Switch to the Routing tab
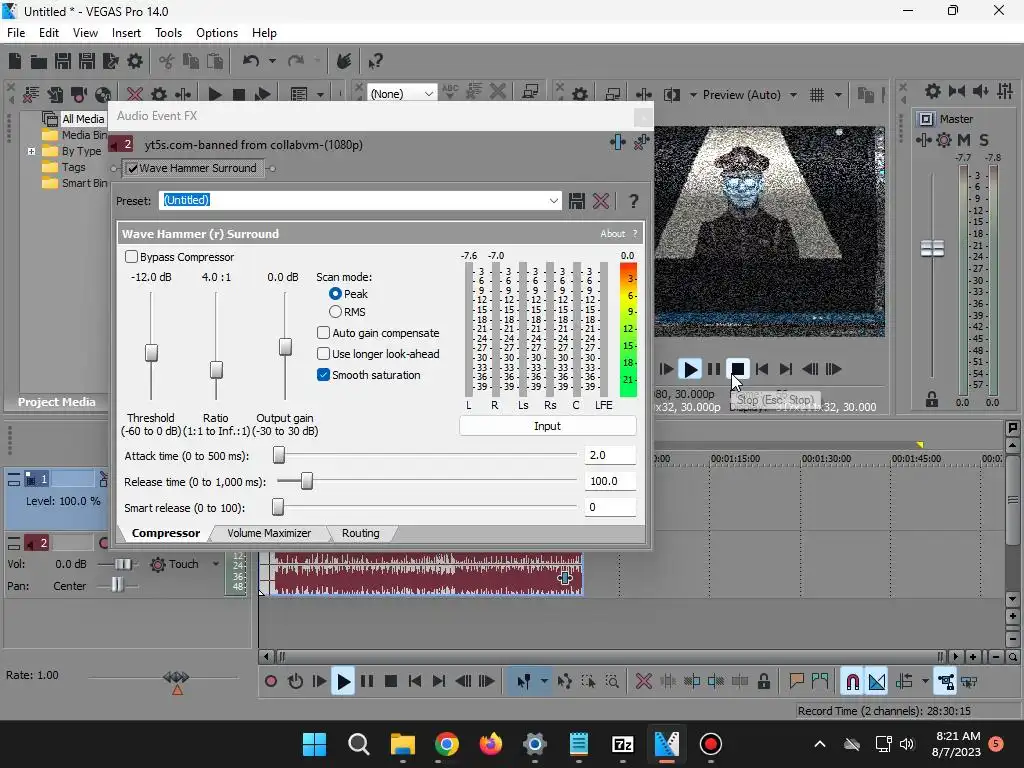The height and width of the screenshot is (768, 1024). click(360, 534)
